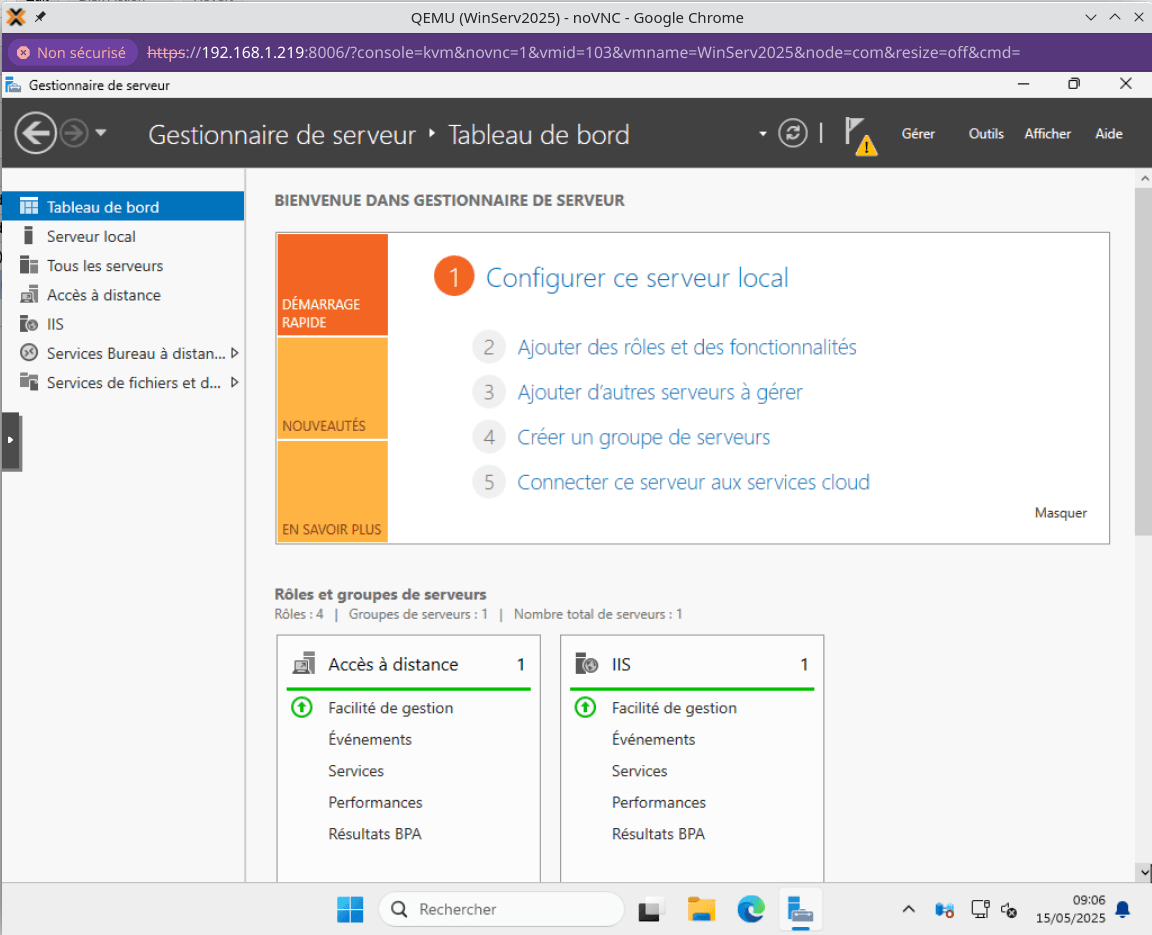The image size is (1152, 935).
Task: Open Accès à distance sidebar entry
Action: (x=123, y=295)
